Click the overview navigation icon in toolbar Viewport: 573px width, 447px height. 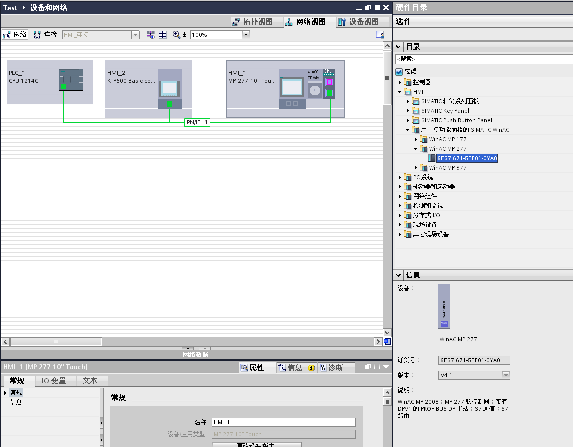[380, 35]
